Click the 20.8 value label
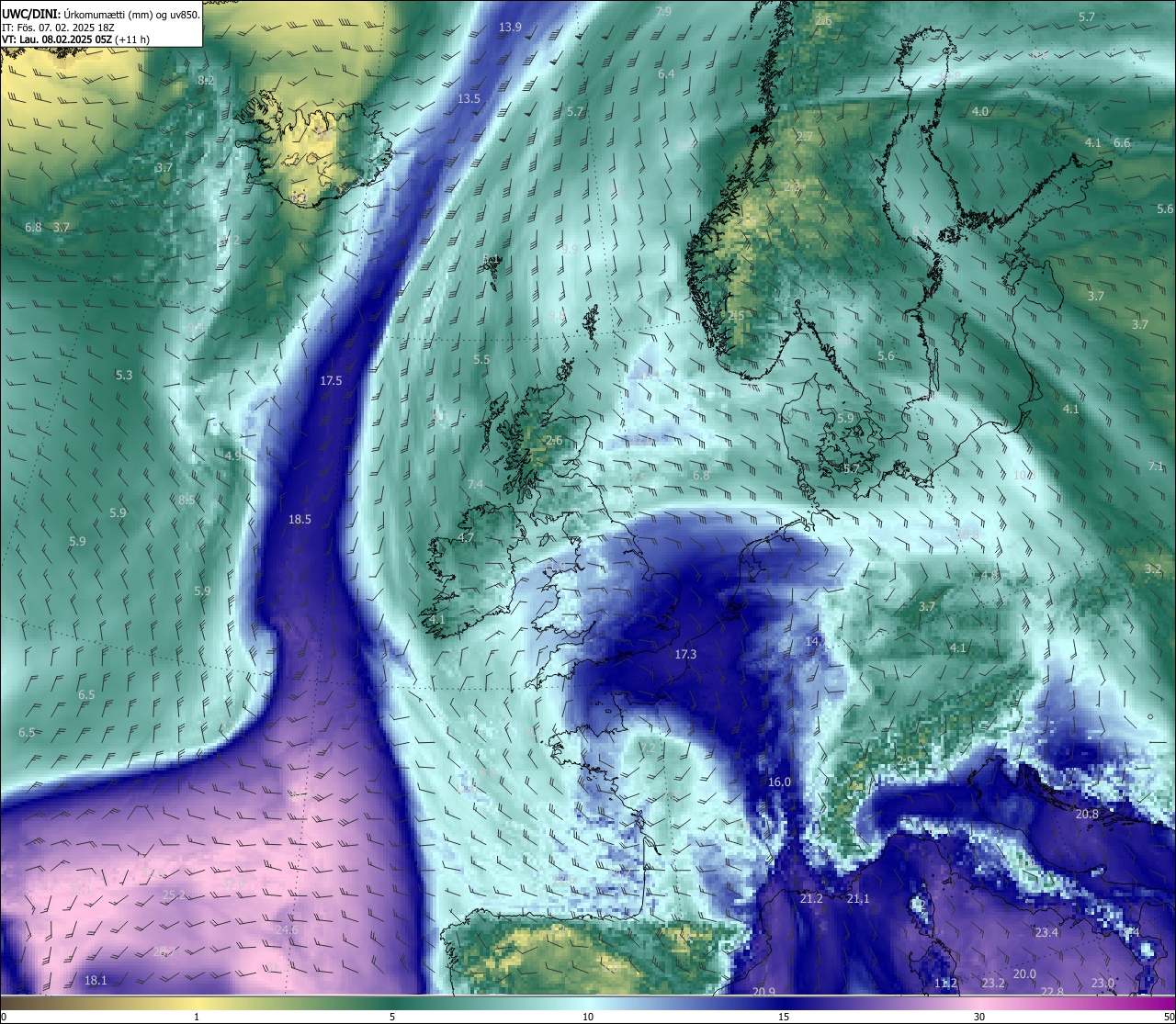 1087,814
